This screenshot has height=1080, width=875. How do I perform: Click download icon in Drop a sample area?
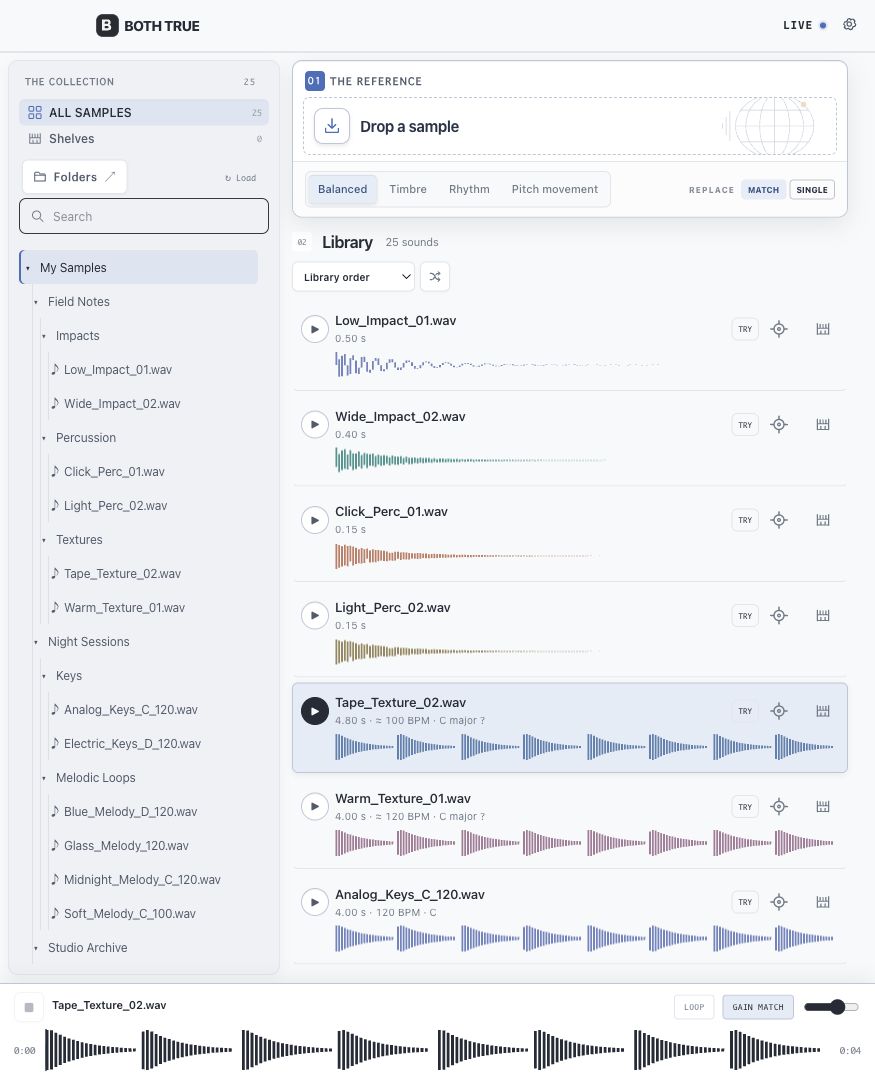pyautogui.click(x=331, y=126)
